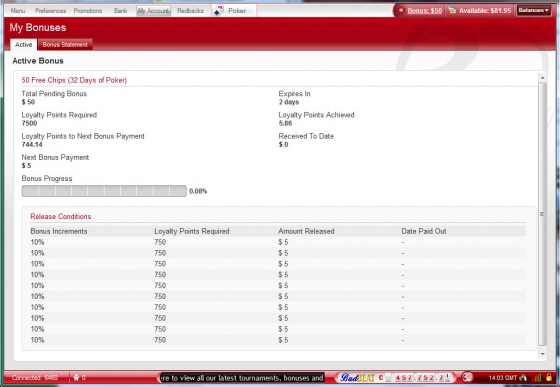The height and width of the screenshot is (387, 560).
Task: Click the gold padlock security icon
Action: (549, 377)
